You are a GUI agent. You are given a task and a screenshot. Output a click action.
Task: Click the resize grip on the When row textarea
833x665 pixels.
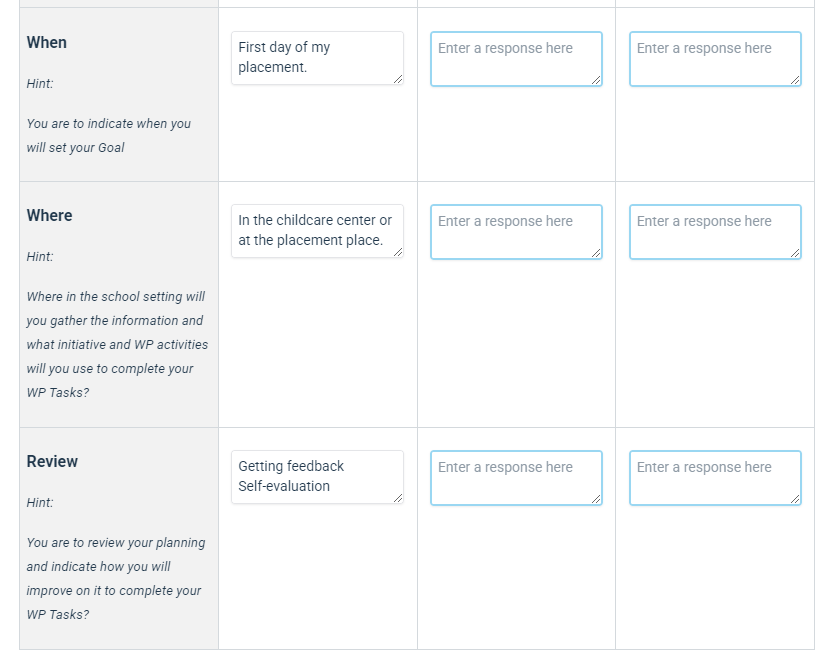(398, 79)
